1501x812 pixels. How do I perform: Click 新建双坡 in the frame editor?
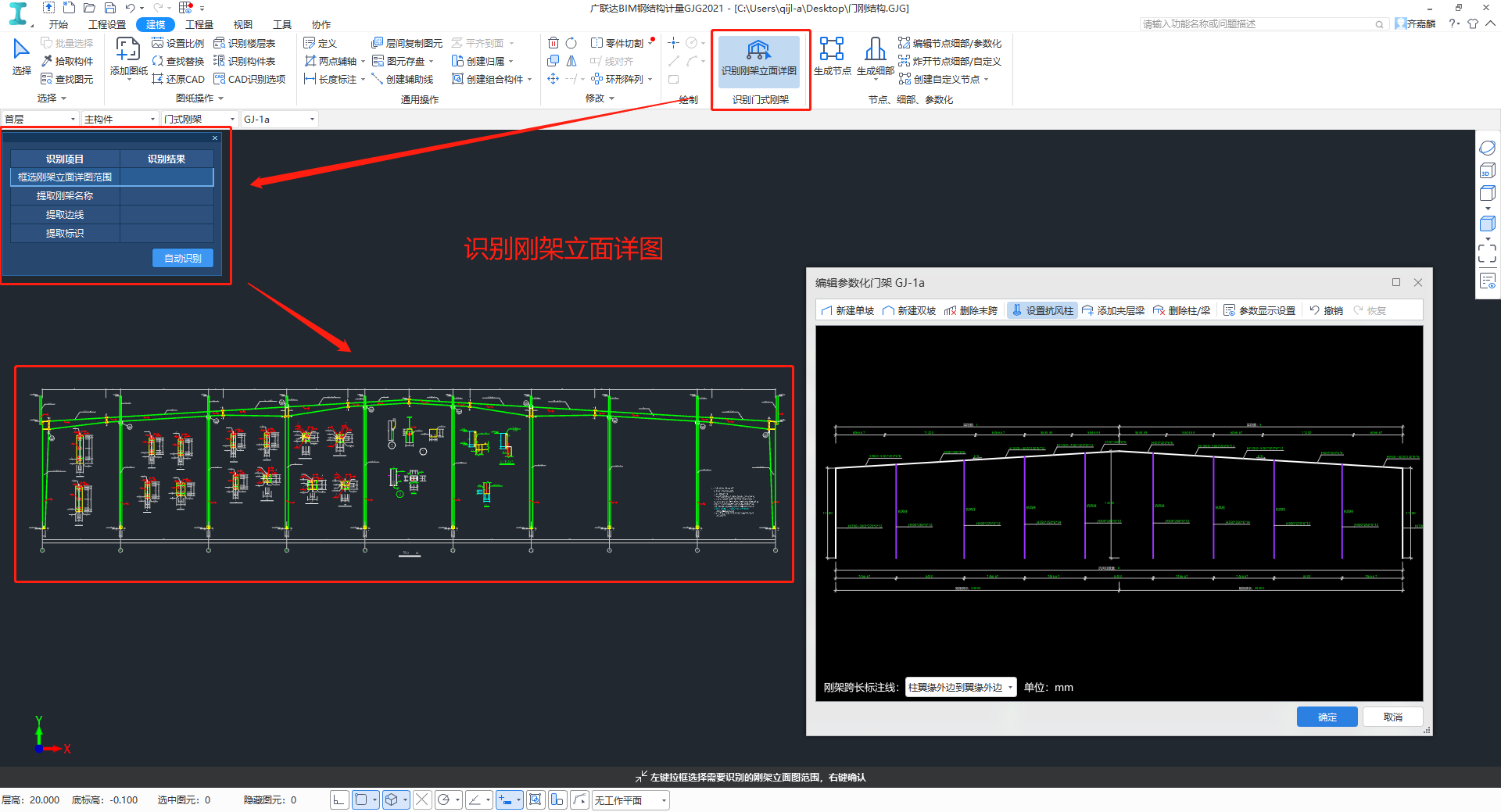click(909, 310)
